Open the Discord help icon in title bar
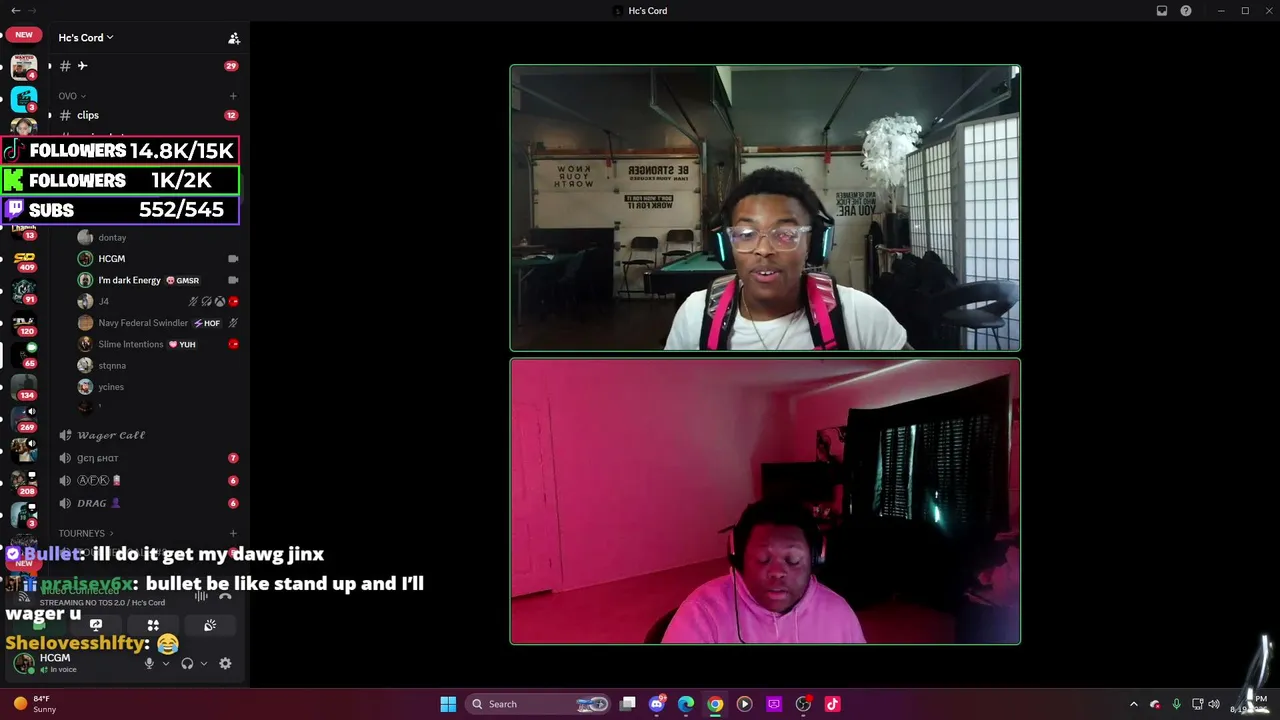Screen dimensions: 1280x720 [1186, 11]
